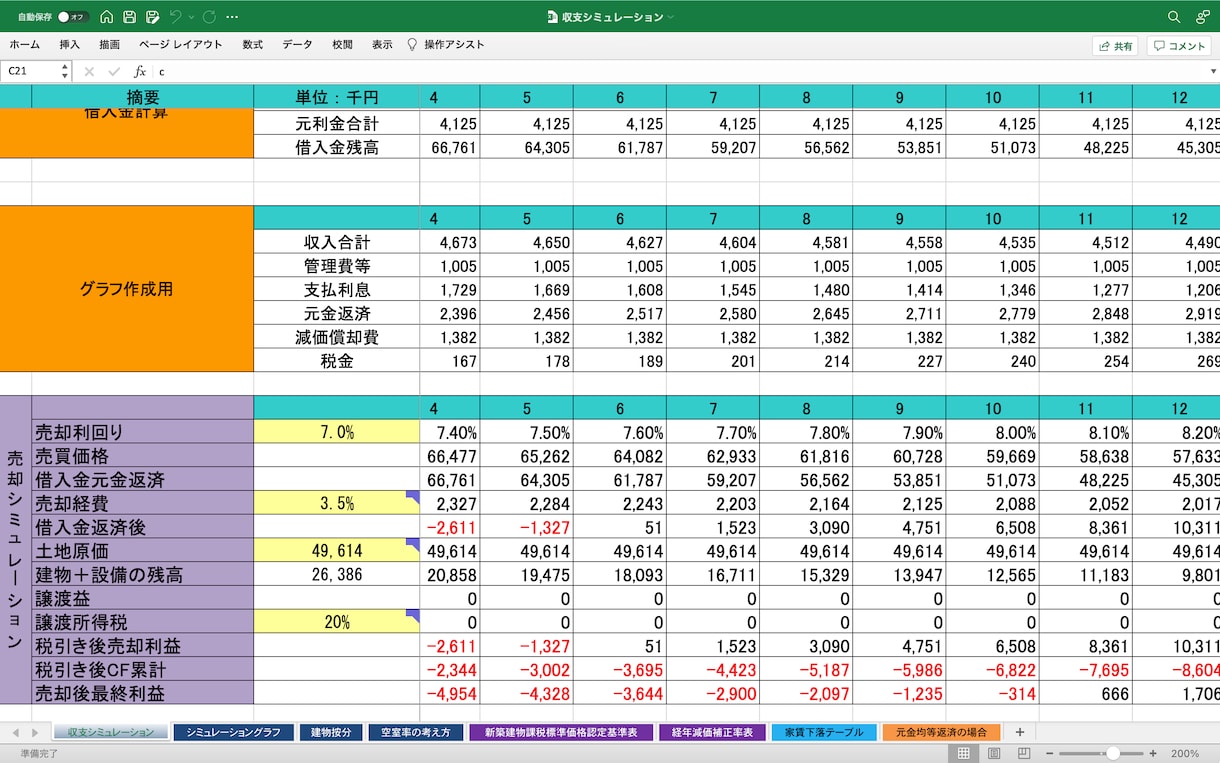Click the 摘要 header cell
Viewport: 1220px width, 763px height.
(142, 97)
